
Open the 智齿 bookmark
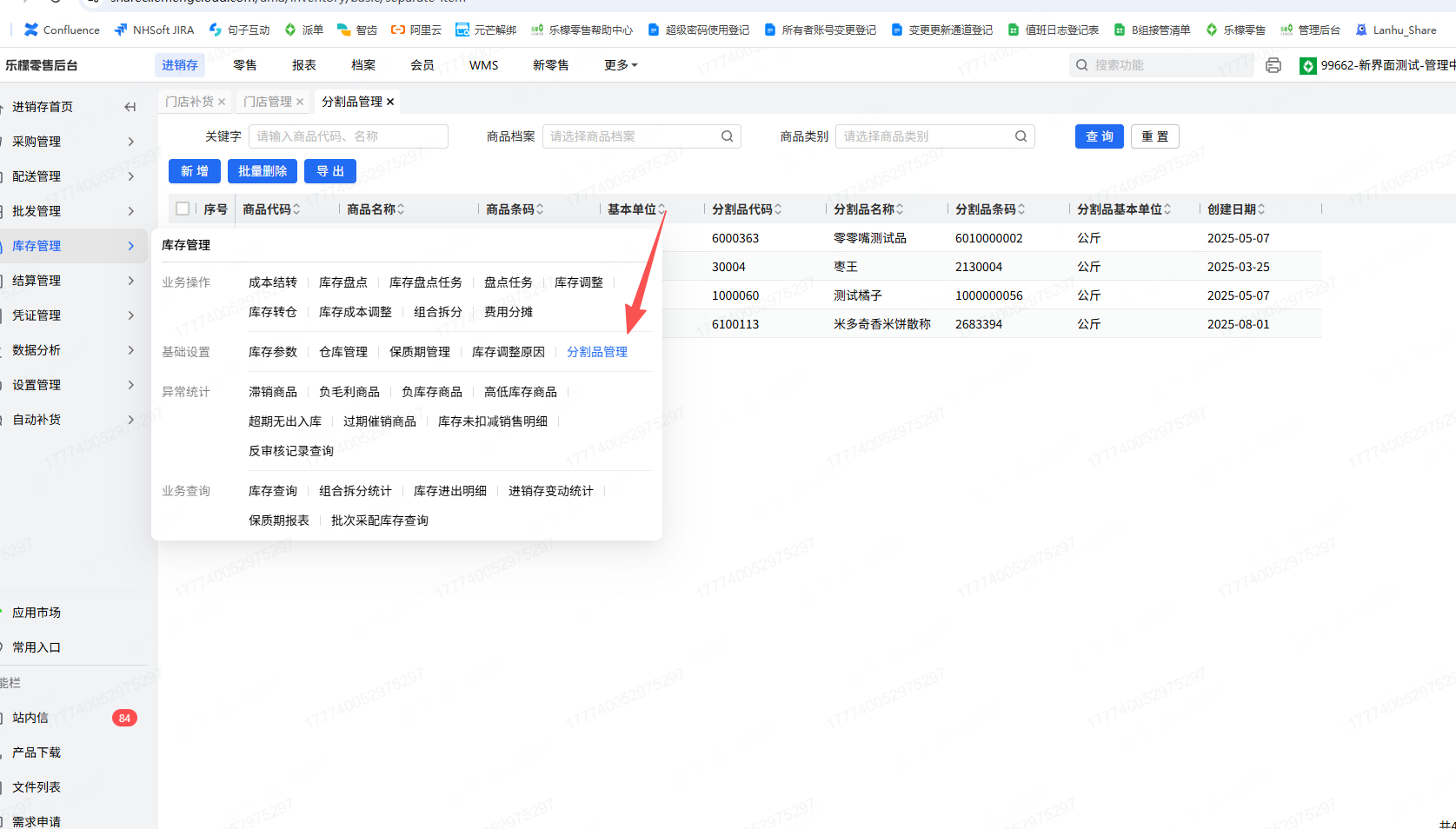(x=357, y=30)
